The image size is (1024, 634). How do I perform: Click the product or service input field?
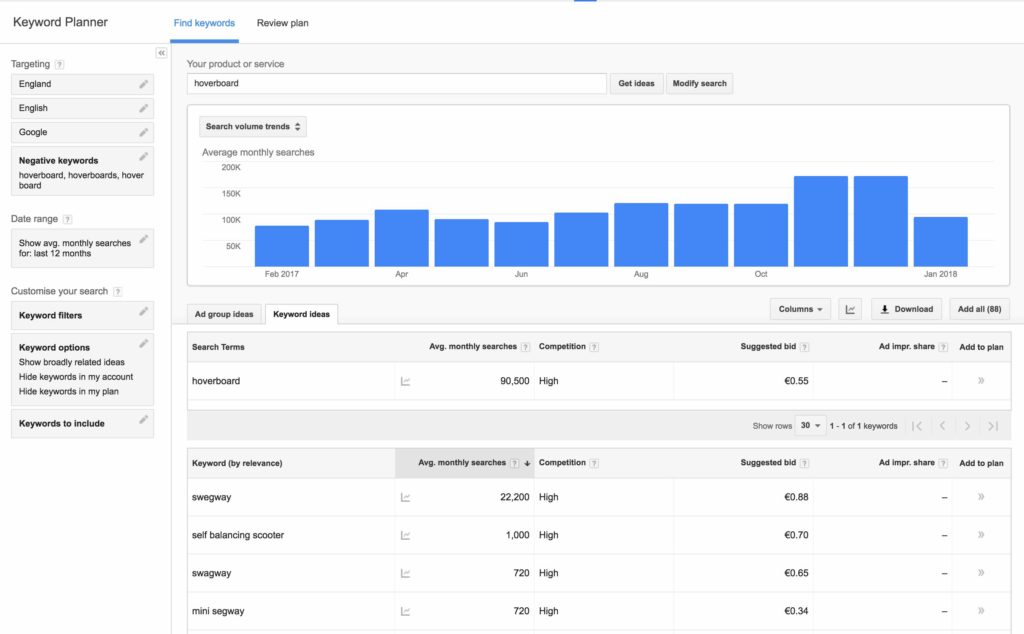[x=396, y=84]
